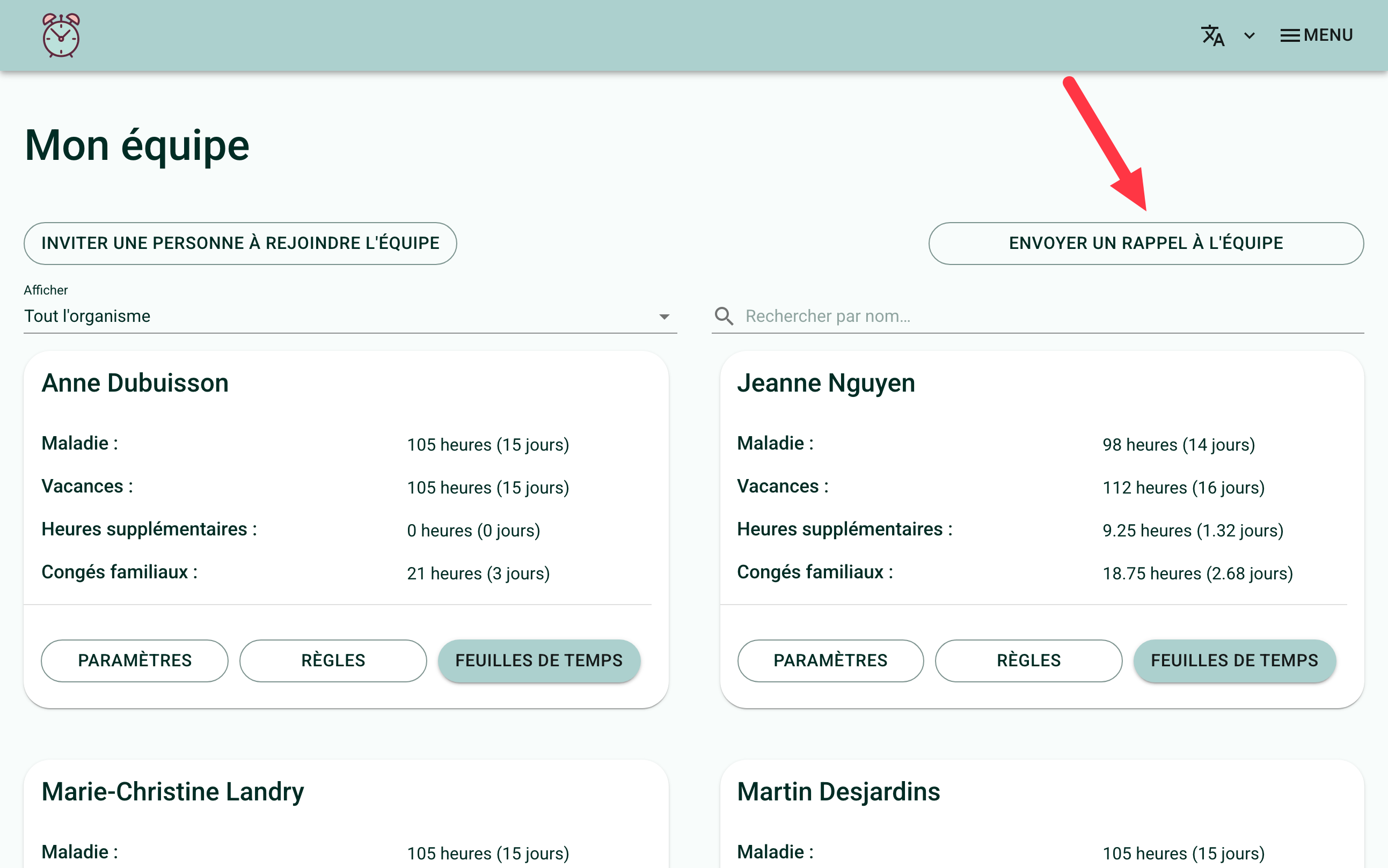Open Règles for Anne Dubuisson
The height and width of the screenshot is (868, 1388).
(x=333, y=661)
